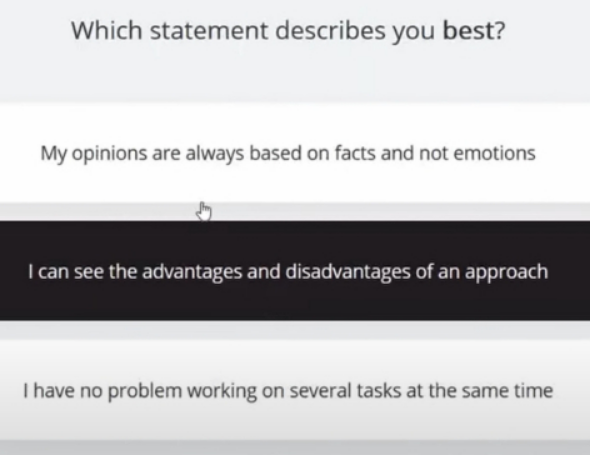
Task: Click the advantages and disadvantages of an approach answer
Action: point(295,271)
